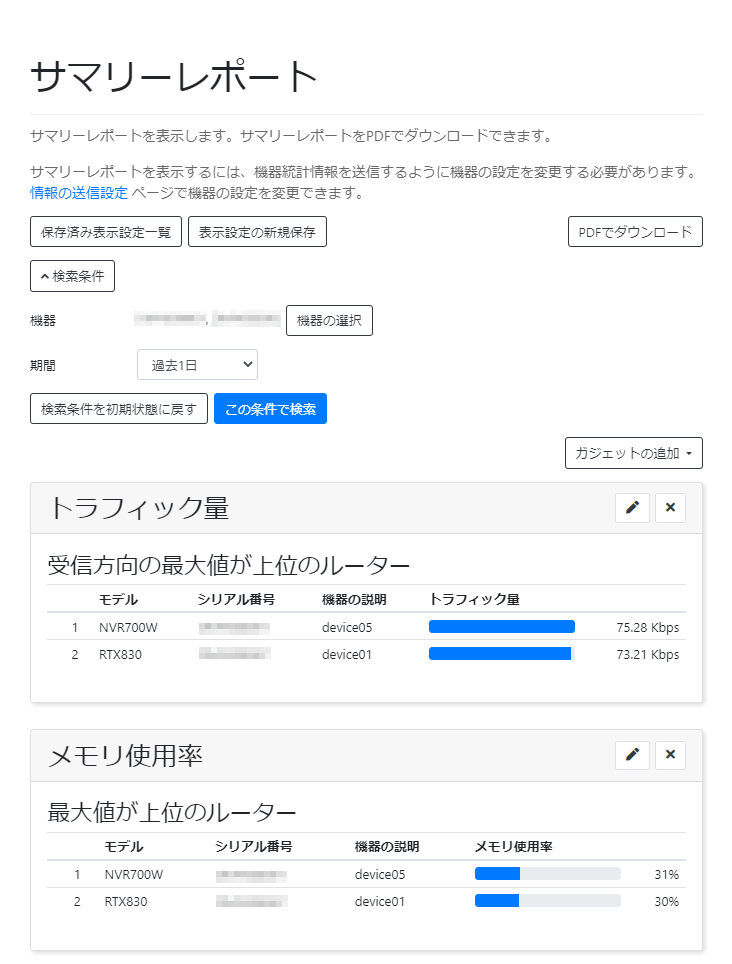Screen dimensions: 732x964
Task: Open the 保存済み表示設定一覧 list
Action: pos(105,231)
